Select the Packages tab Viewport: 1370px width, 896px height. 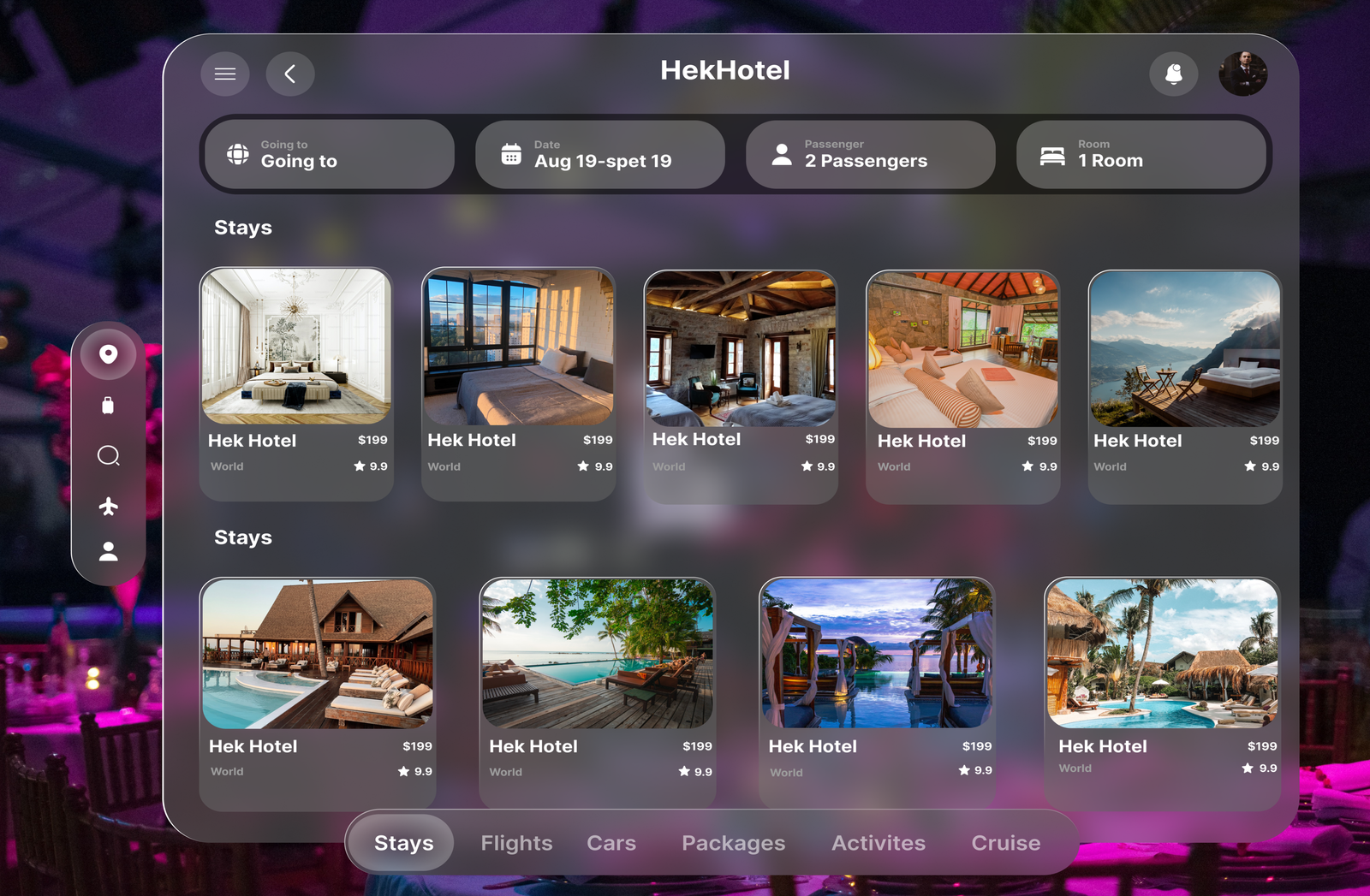pyautogui.click(x=733, y=843)
